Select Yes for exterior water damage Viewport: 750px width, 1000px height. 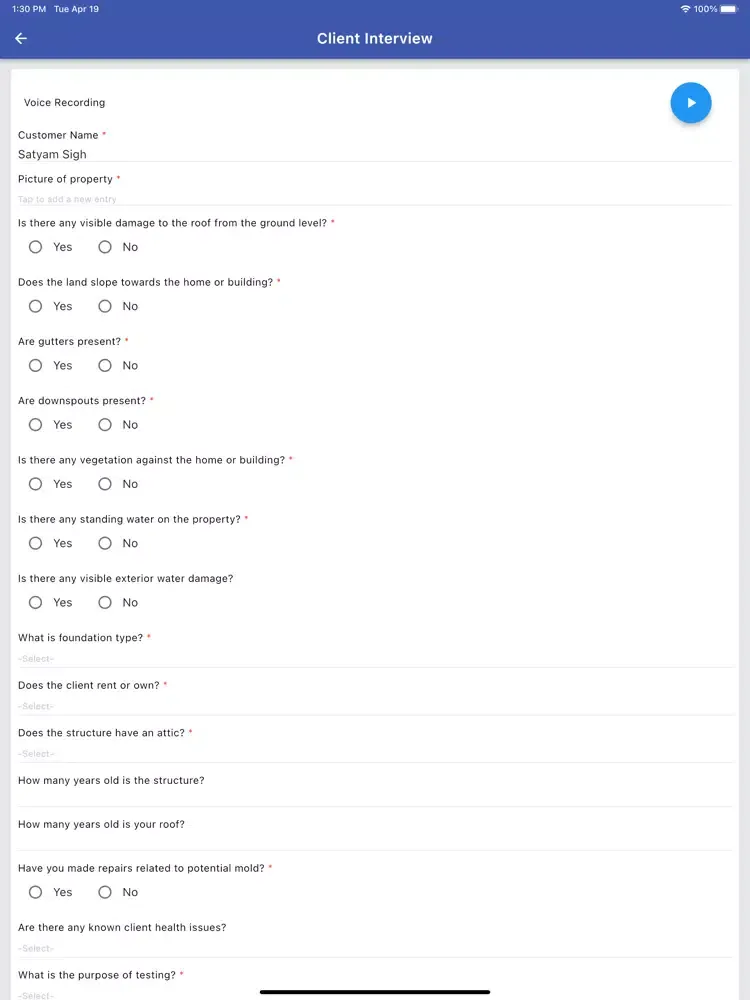coord(36,603)
